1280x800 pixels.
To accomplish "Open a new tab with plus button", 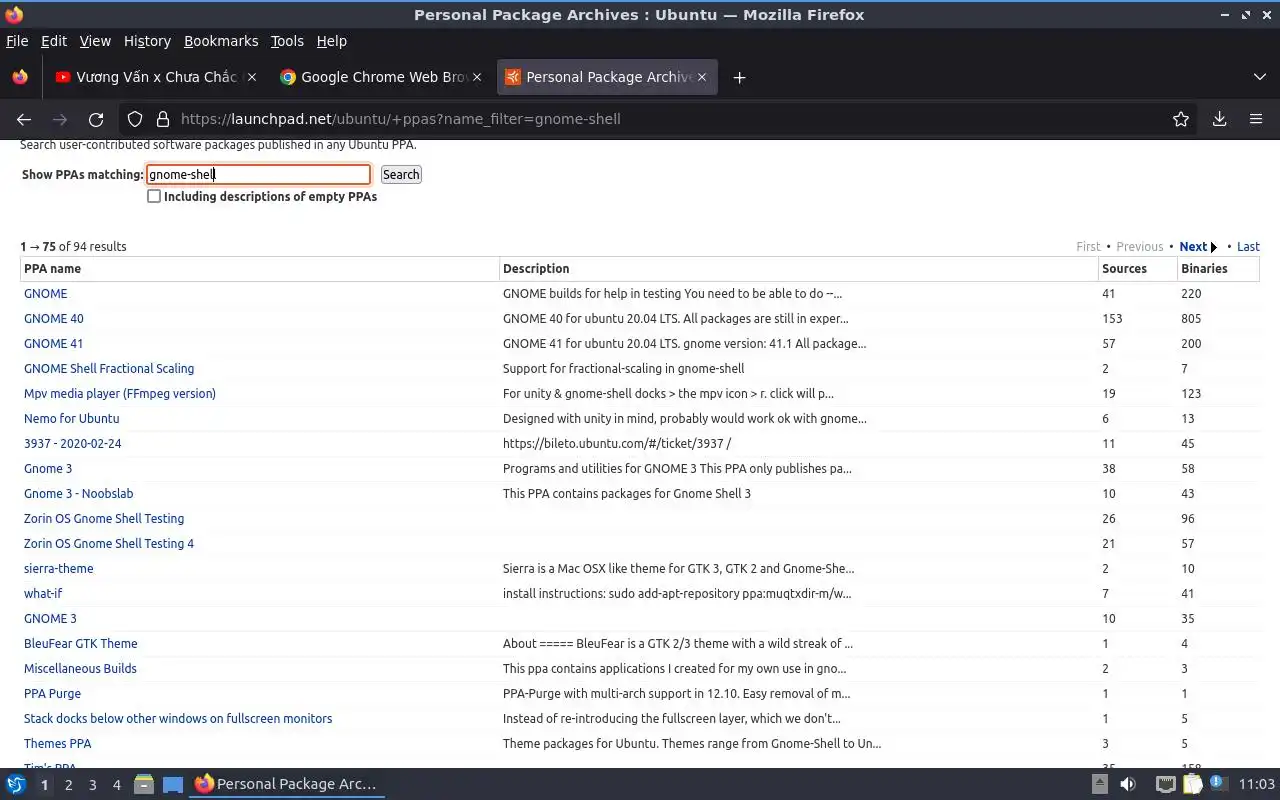I will tap(739, 77).
